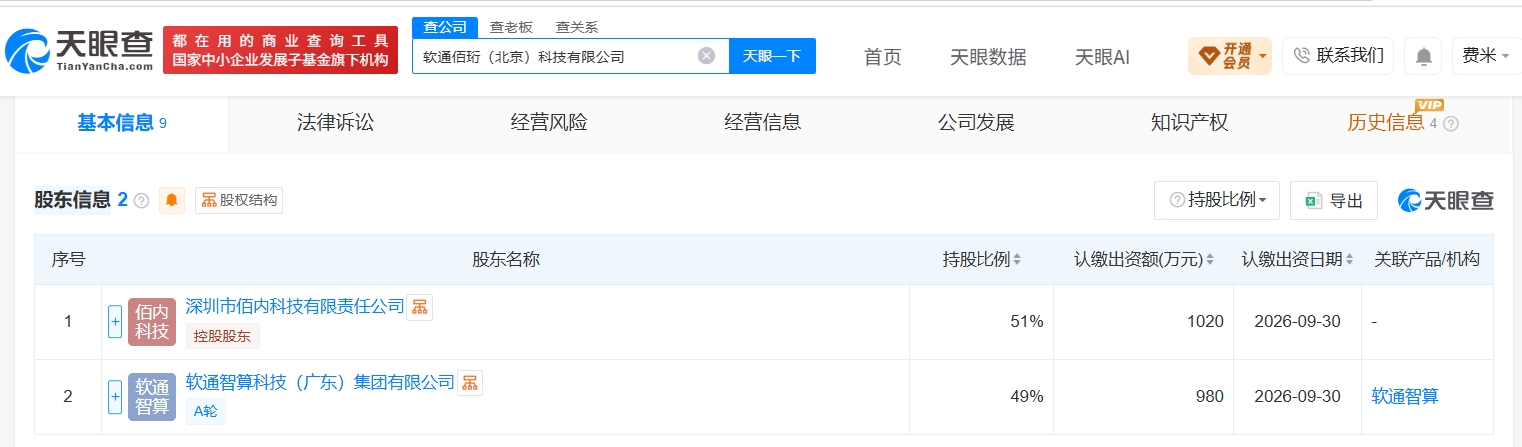Click the 天眼查 logo at top left

click(x=80, y=50)
